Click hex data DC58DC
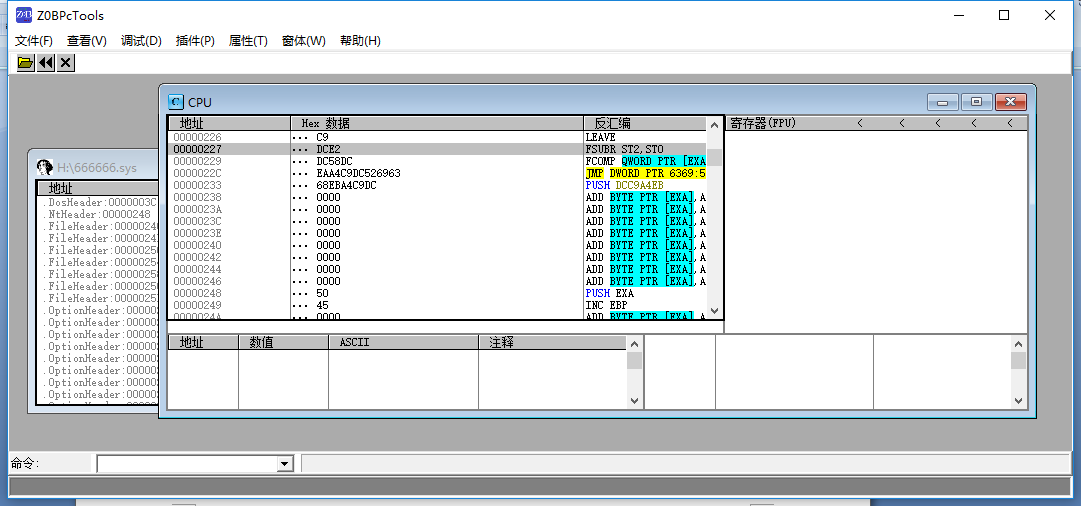This screenshot has width=1081, height=506. click(334, 161)
